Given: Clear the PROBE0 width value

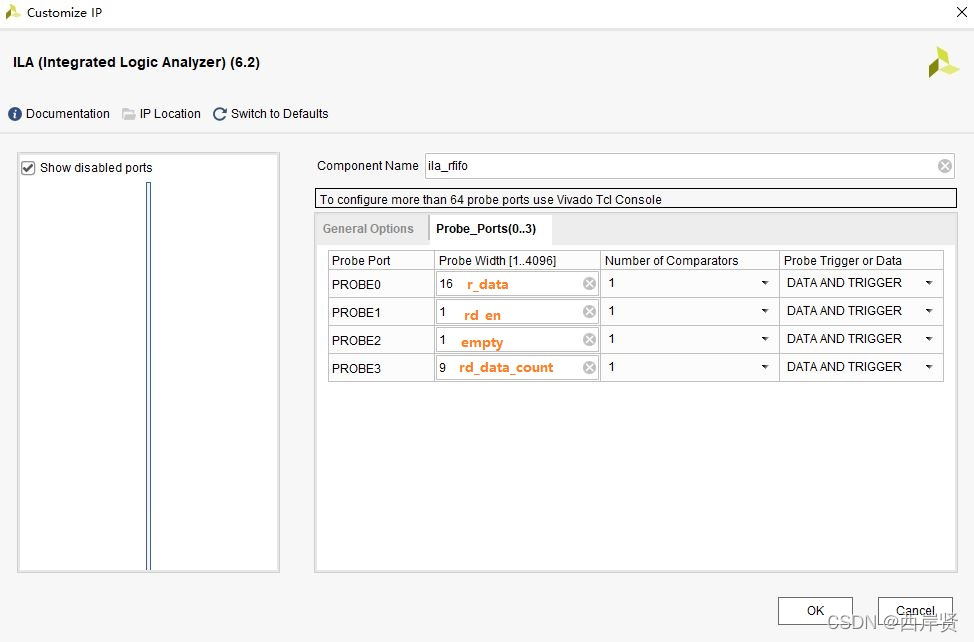Looking at the screenshot, I should [589, 284].
